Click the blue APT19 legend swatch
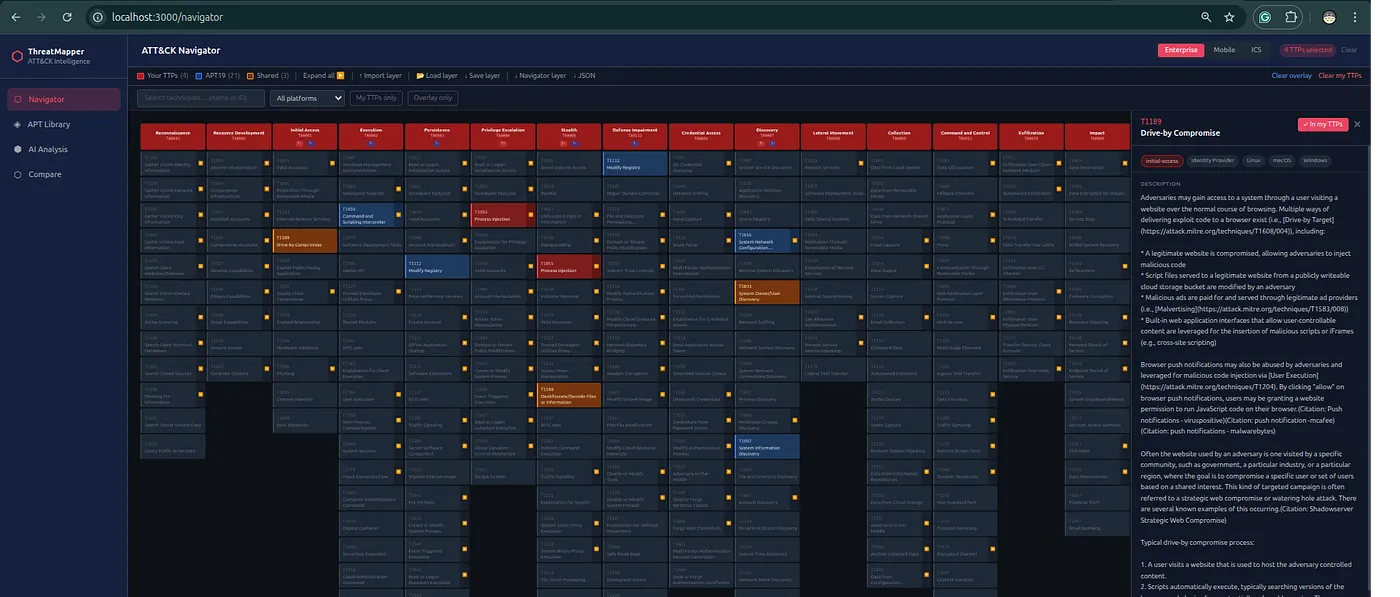The width and height of the screenshot is (1400, 597). pyautogui.click(x=199, y=75)
